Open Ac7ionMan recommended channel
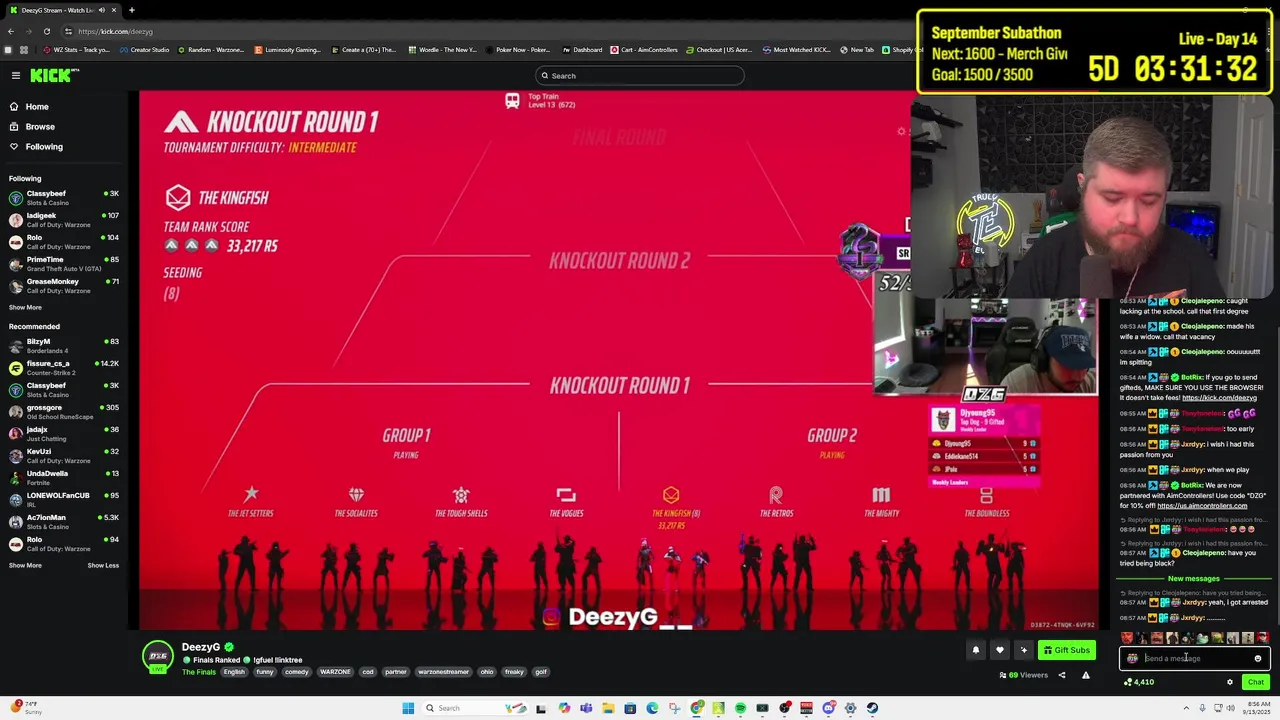1280x720 pixels. 64,522
